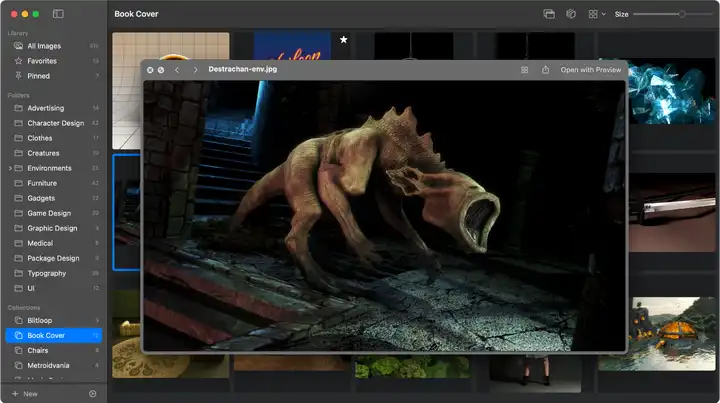Click the Favorites star icon in the sidebar

(x=18, y=61)
